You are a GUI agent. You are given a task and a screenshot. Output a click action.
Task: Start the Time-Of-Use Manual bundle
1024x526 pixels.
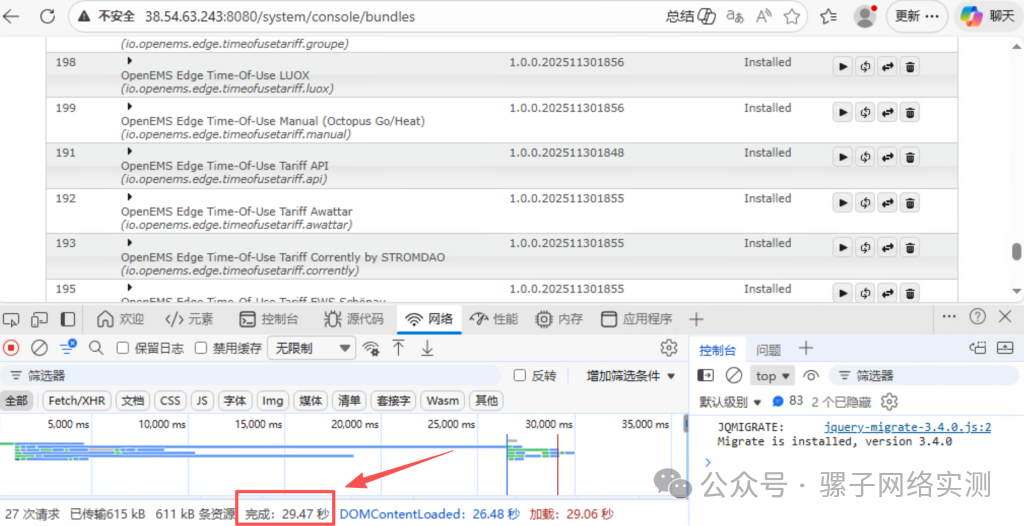click(x=842, y=112)
